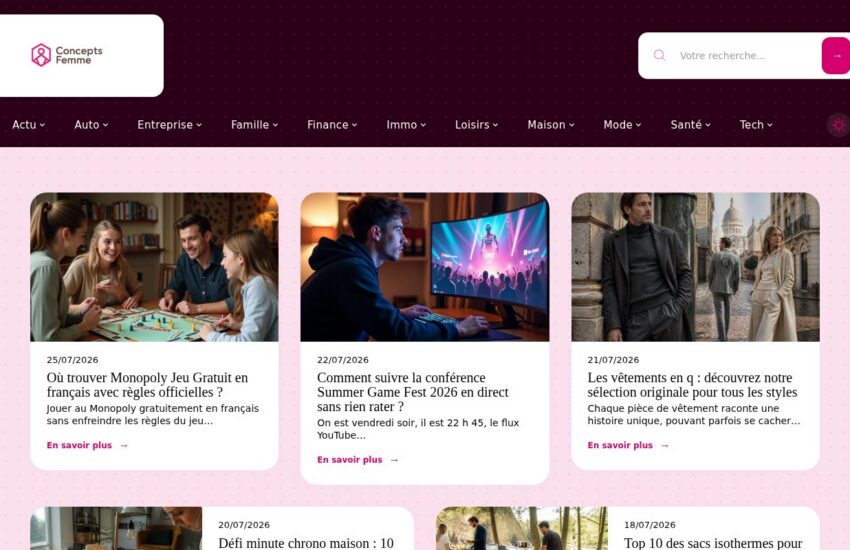Viewport: 850px width, 550px height.
Task: Expand the Immo menu
Action: (x=406, y=125)
